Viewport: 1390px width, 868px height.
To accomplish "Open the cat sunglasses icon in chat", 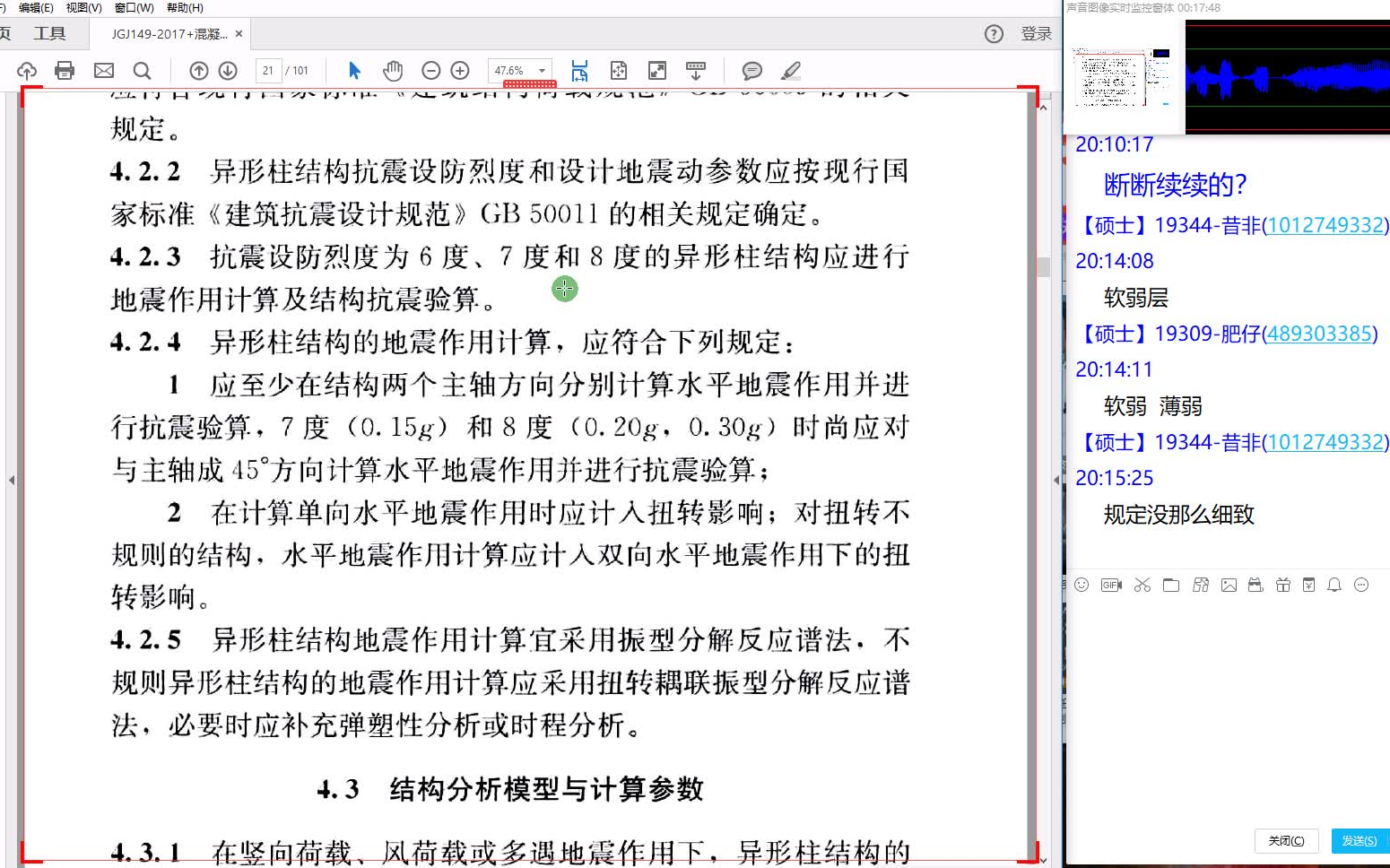I will 1255,585.
